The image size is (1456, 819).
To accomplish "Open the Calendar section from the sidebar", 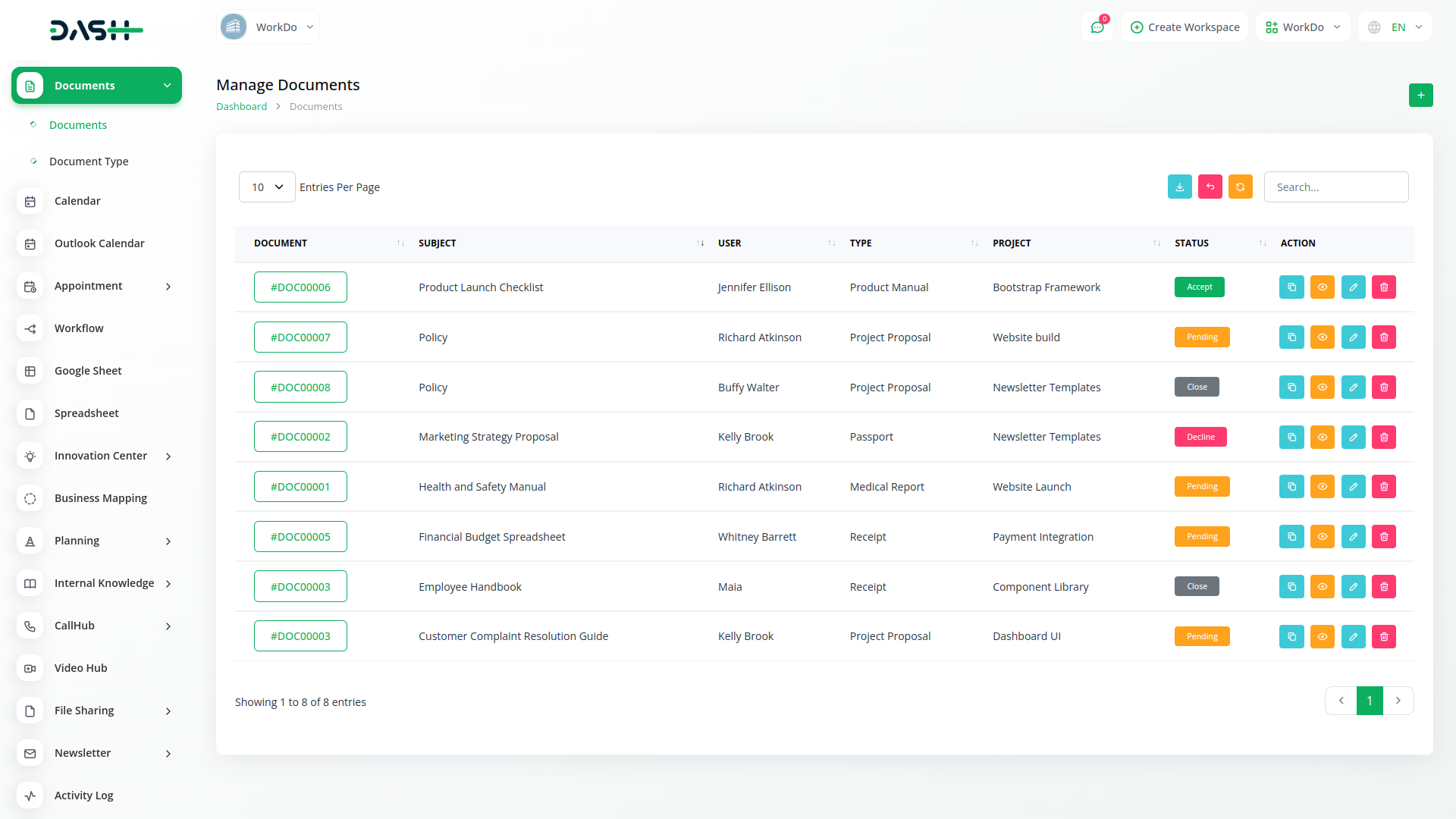I will point(77,201).
